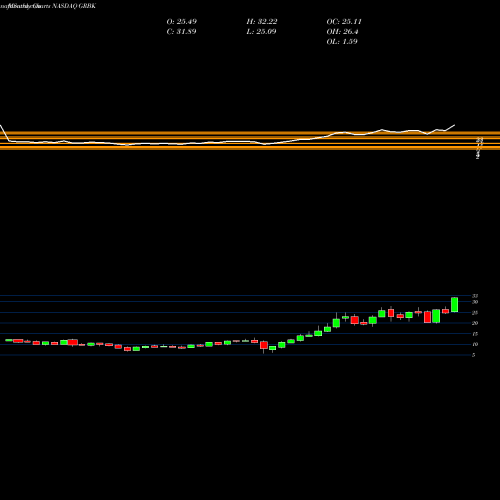Select the high value H: 32.22
Screen dimensions: 500x500
tap(262, 22)
